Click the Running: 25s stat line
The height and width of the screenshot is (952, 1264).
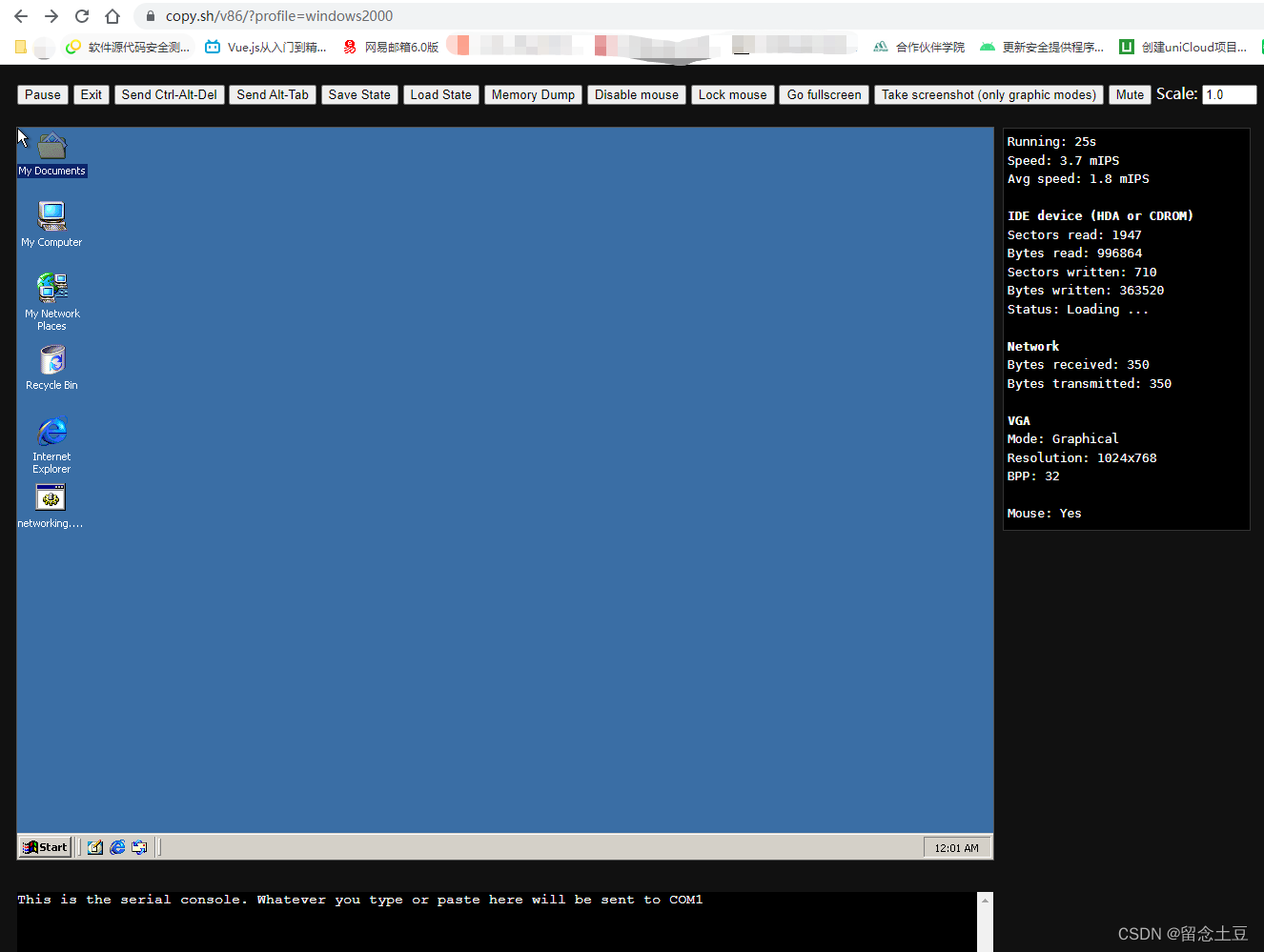[x=1051, y=142]
